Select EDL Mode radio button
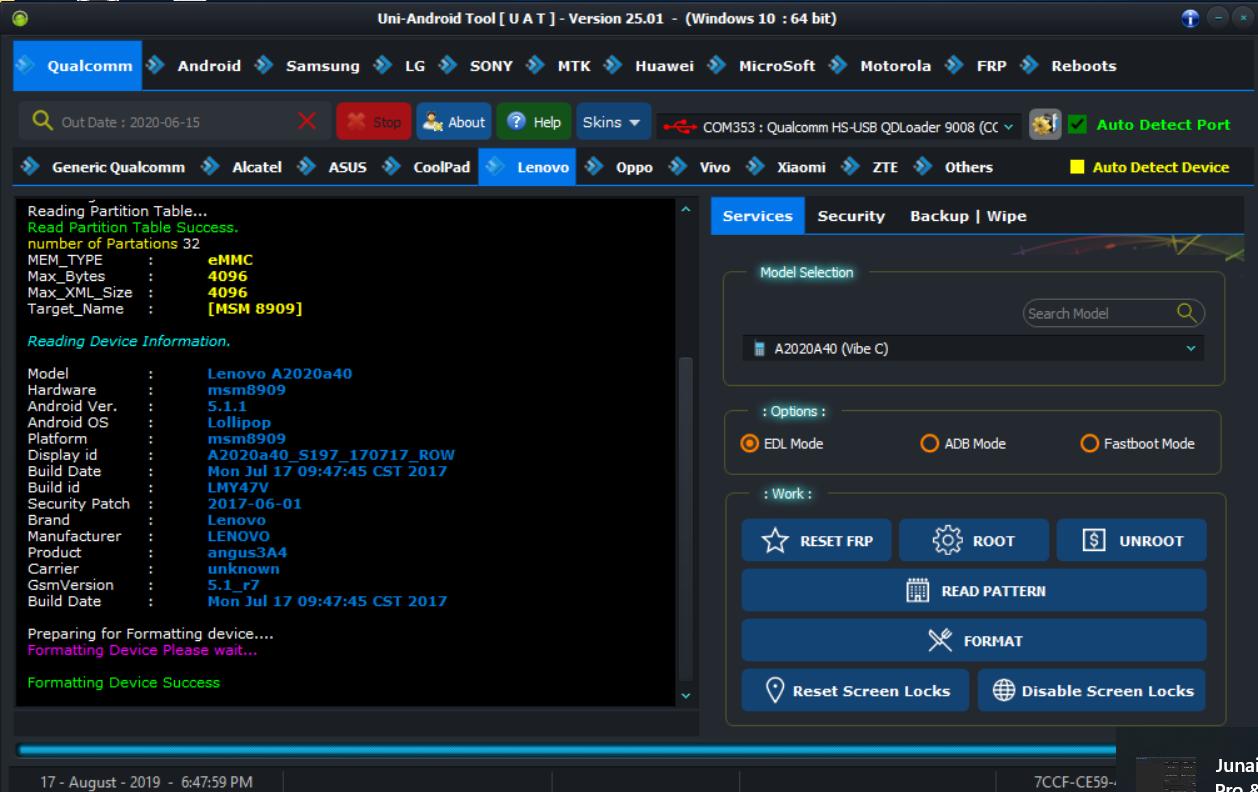The width and height of the screenshot is (1258, 792). (749, 443)
